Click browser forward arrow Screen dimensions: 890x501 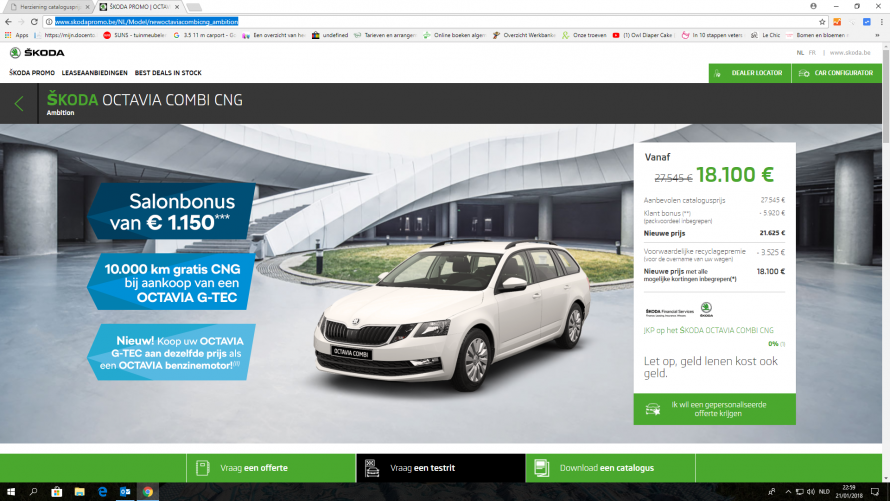pos(21,22)
